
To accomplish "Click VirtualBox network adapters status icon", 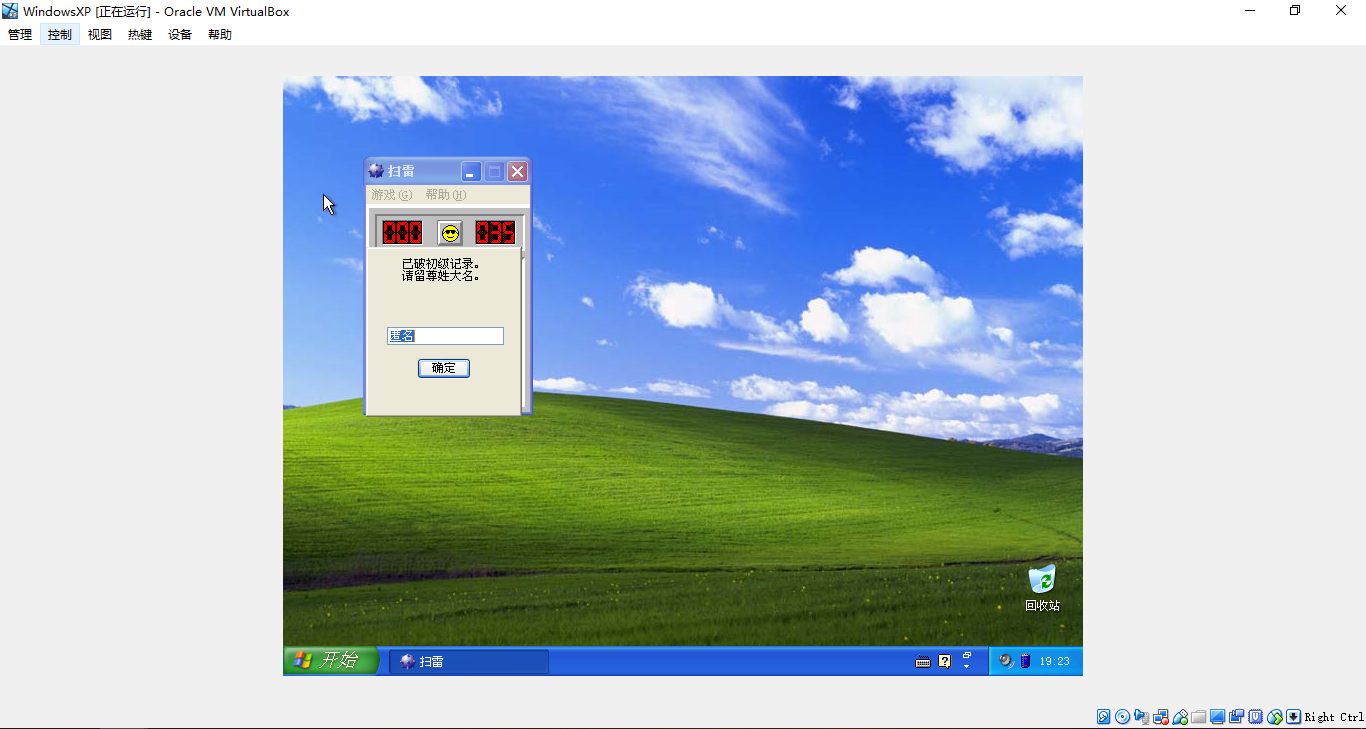I will 1161,716.
